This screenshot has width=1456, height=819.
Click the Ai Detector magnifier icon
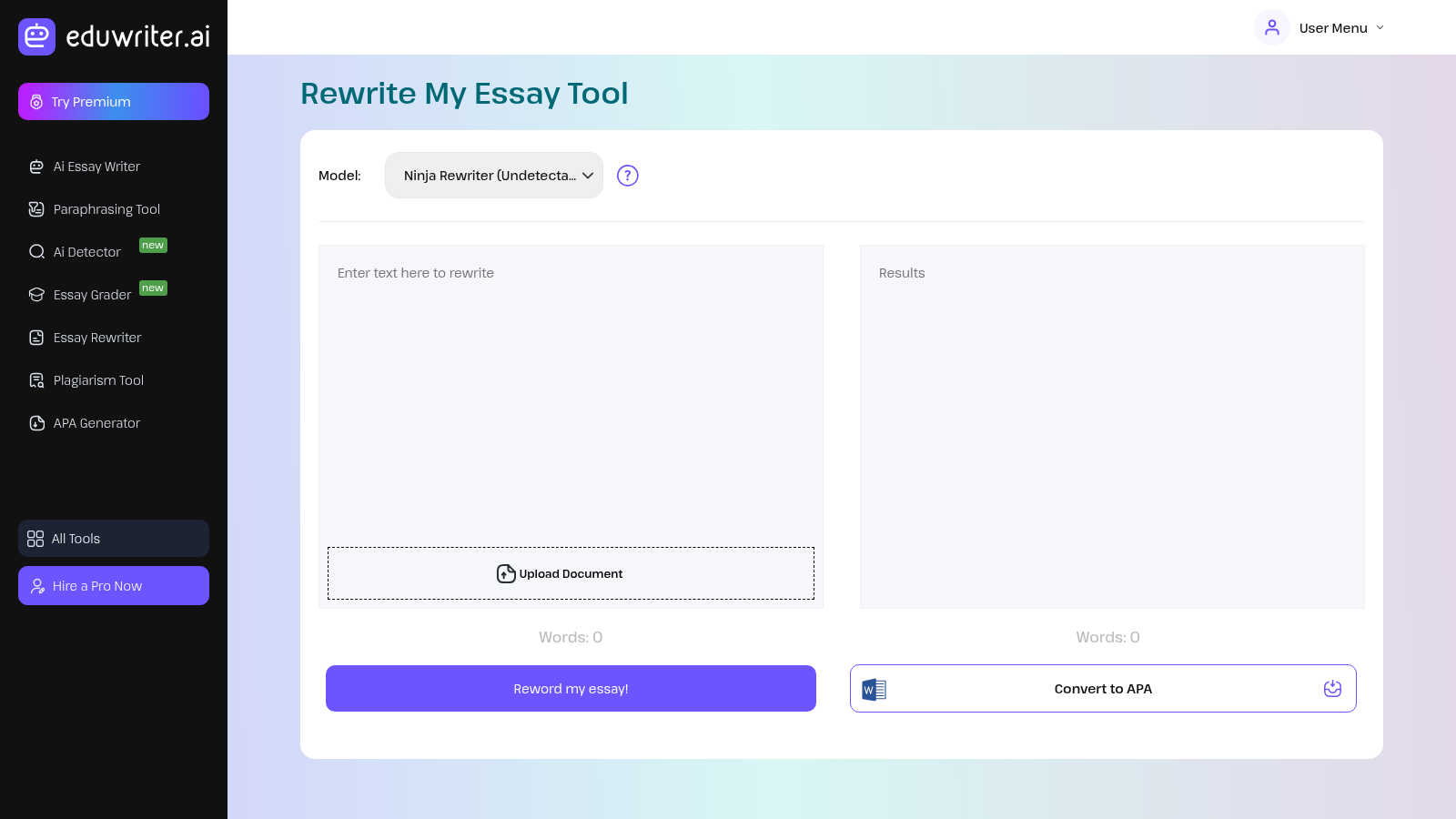point(36,252)
